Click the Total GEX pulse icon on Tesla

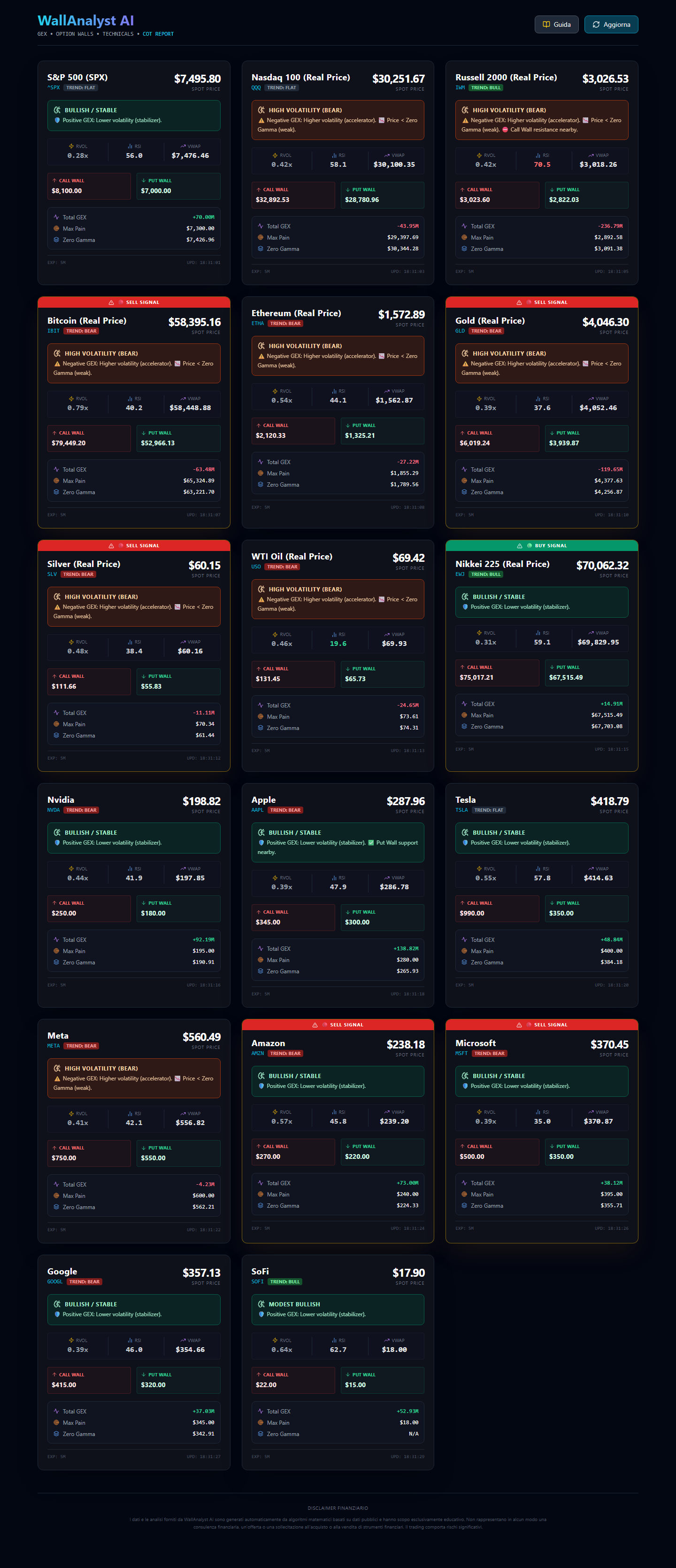[464, 940]
